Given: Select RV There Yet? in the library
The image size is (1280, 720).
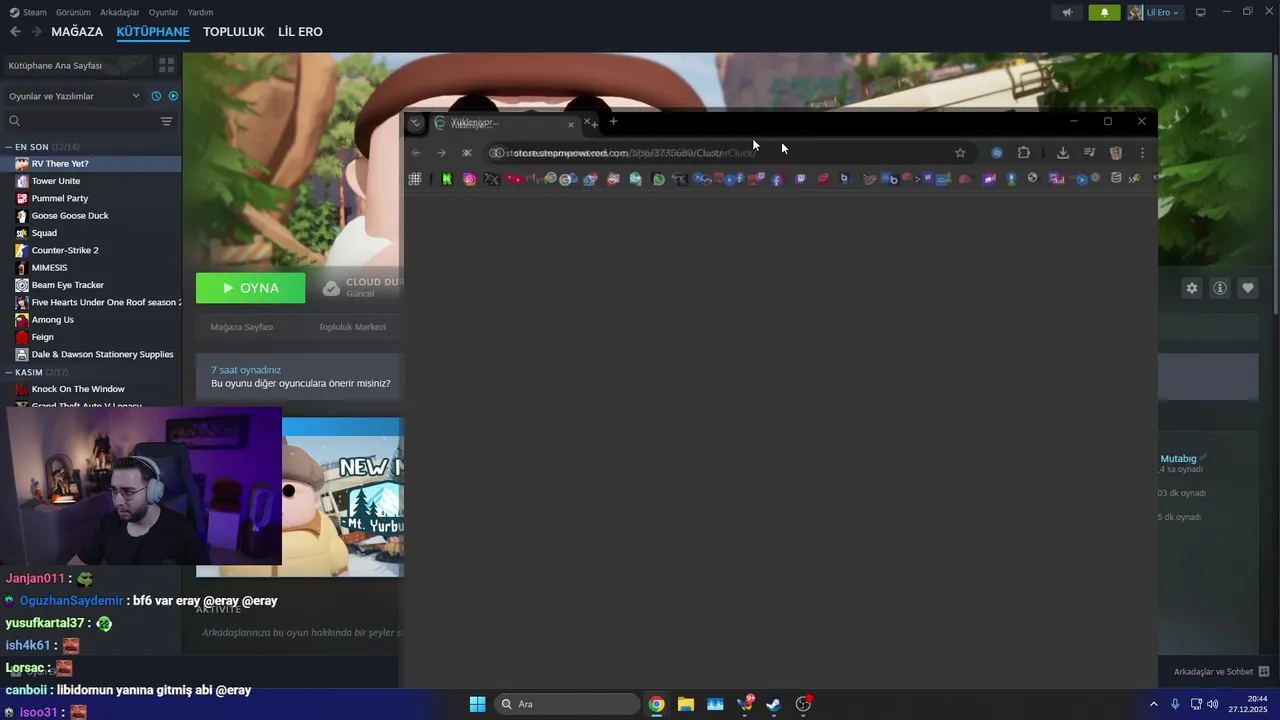Looking at the screenshot, I should [x=91, y=163].
